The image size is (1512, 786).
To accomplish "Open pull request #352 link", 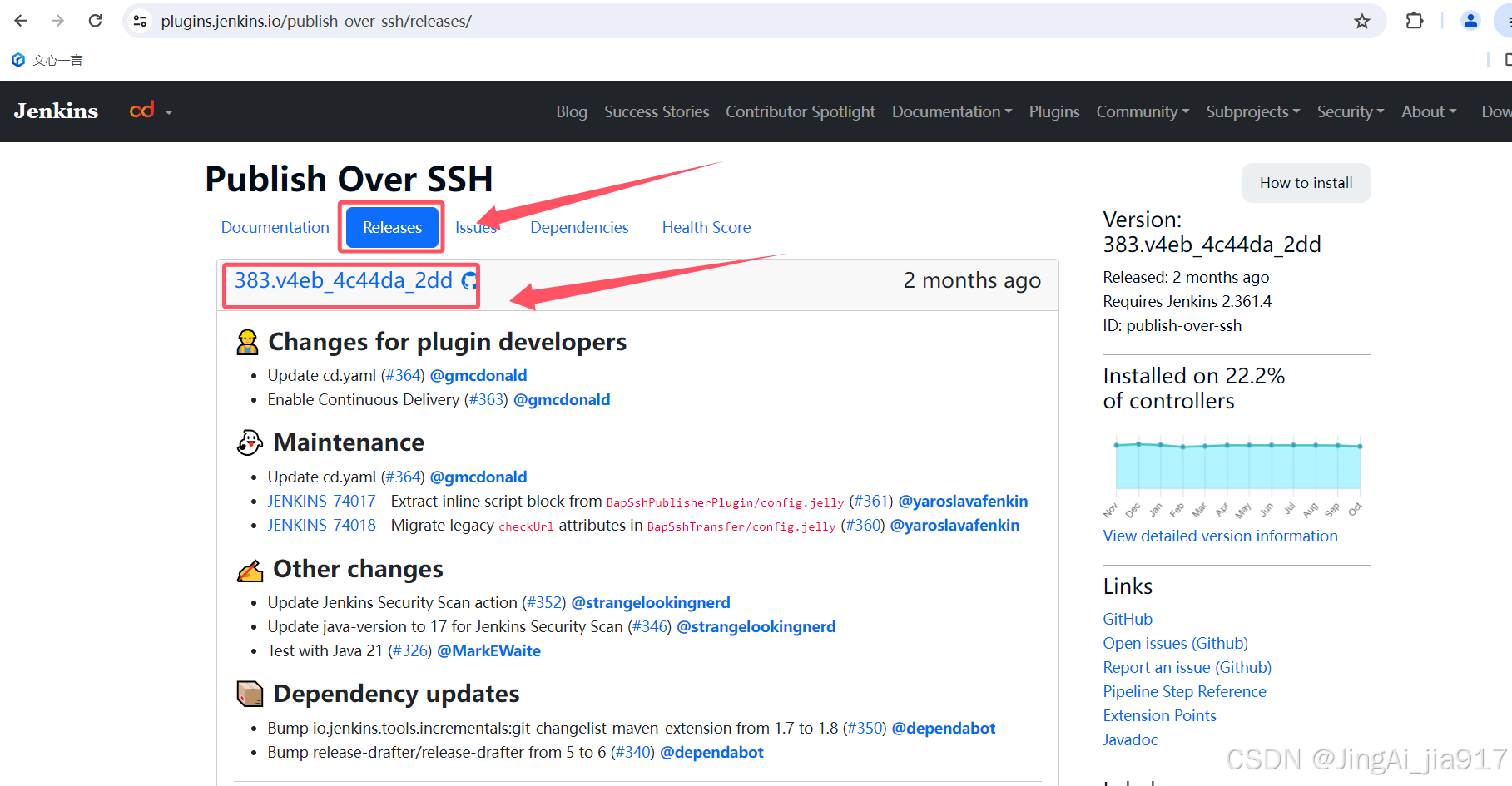I will pyautogui.click(x=544, y=602).
